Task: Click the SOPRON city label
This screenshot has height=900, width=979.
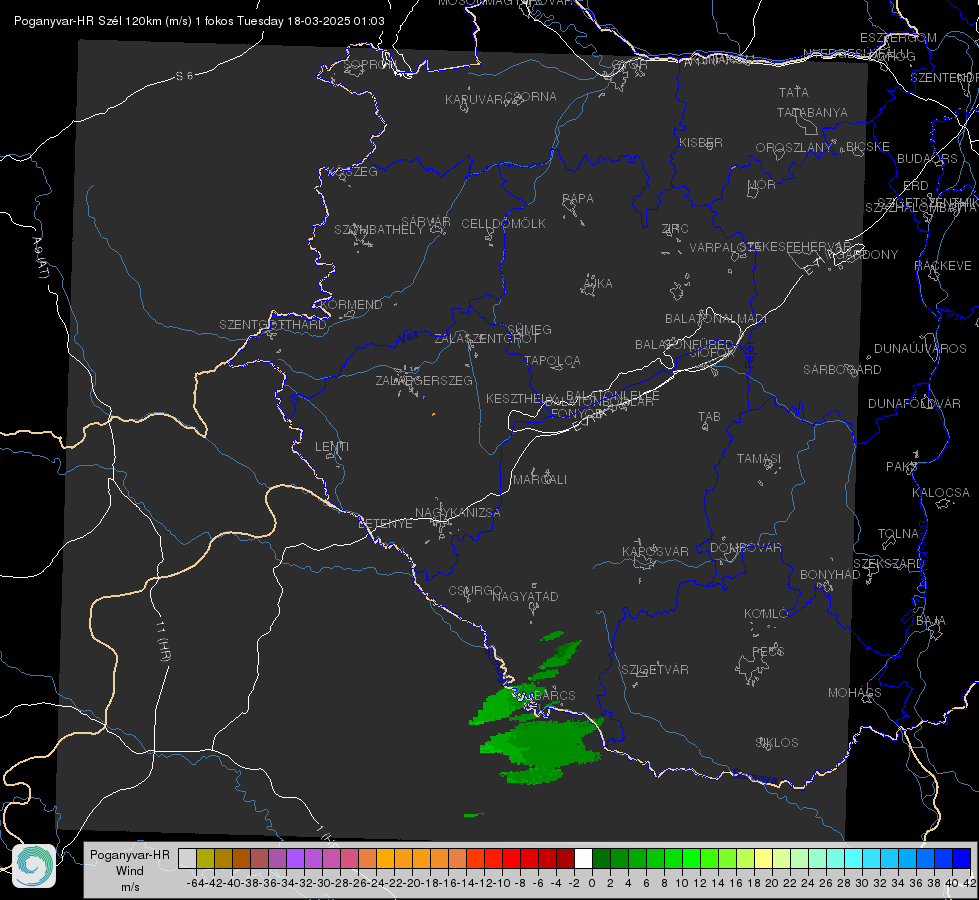Action: (x=369, y=64)
